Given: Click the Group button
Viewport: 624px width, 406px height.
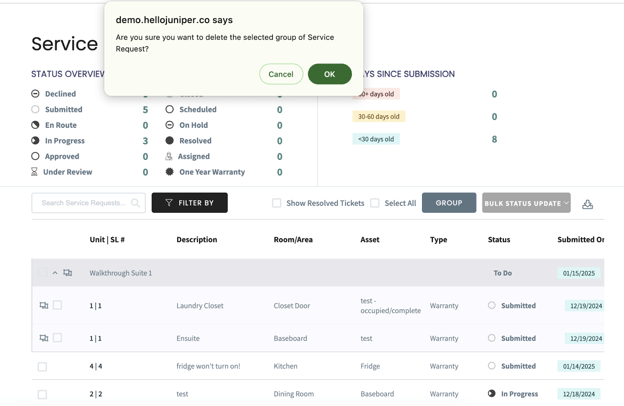Looking at the screenshot, I should 449,203.
